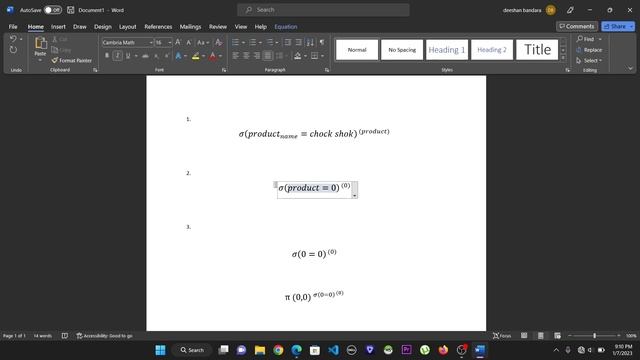Image resolution: width=640 pixels, height=360 pixels.
Task: Toggle Underline formatting
Action: (x=128, y=56)
